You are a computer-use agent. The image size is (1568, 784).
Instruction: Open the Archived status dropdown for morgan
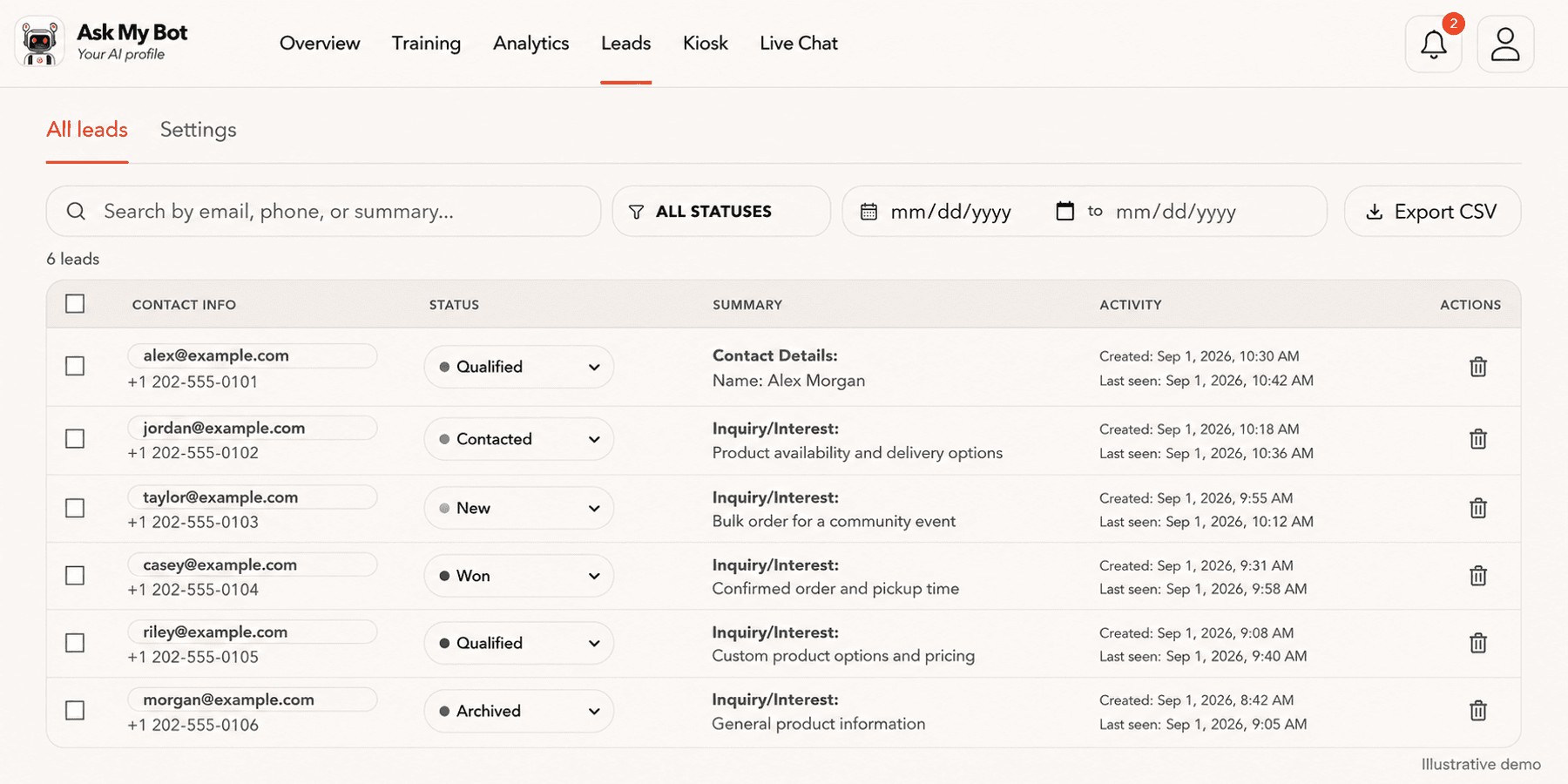(x=519, y=711)
